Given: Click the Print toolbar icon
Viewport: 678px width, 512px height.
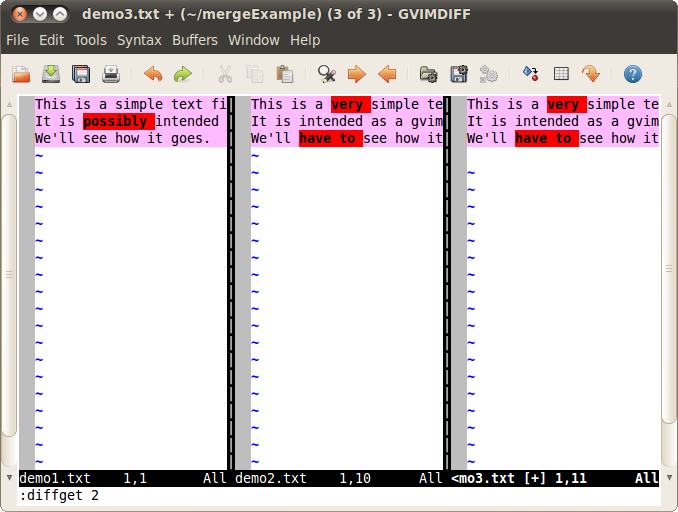Looking at the screenshot, I should tap(111, 74).
